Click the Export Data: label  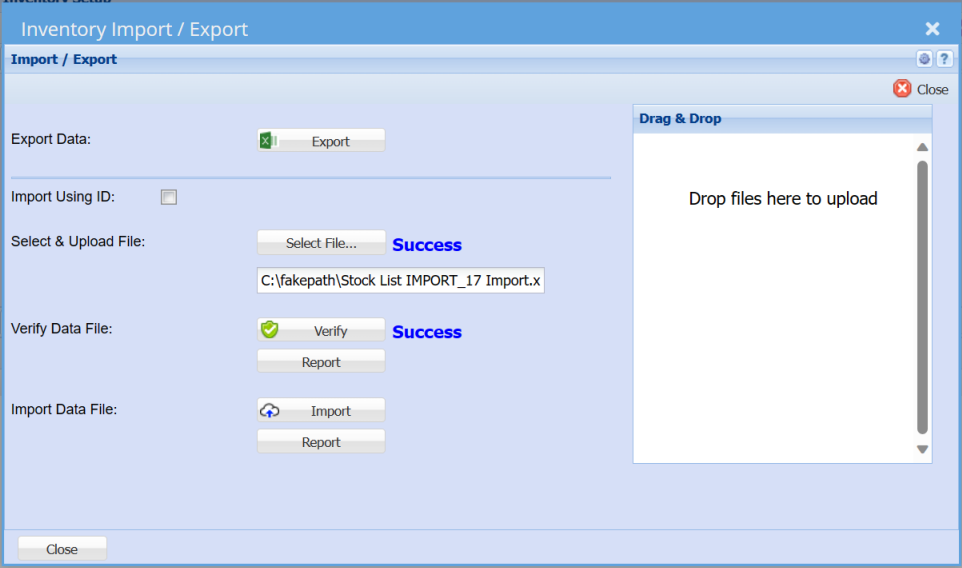point(51,139)
